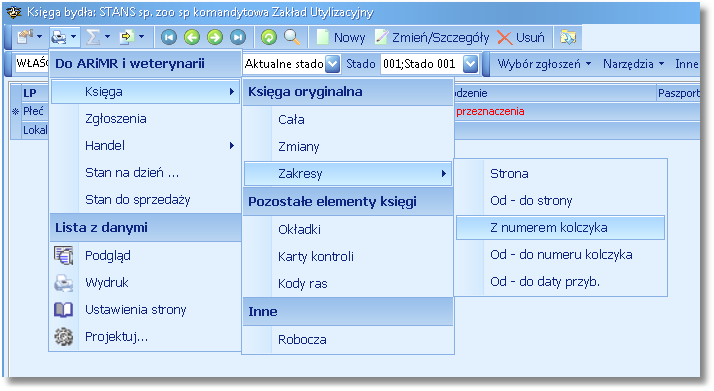714x391 pixels.
Task: Open the Inne toolbar menu
Action: 687,64
